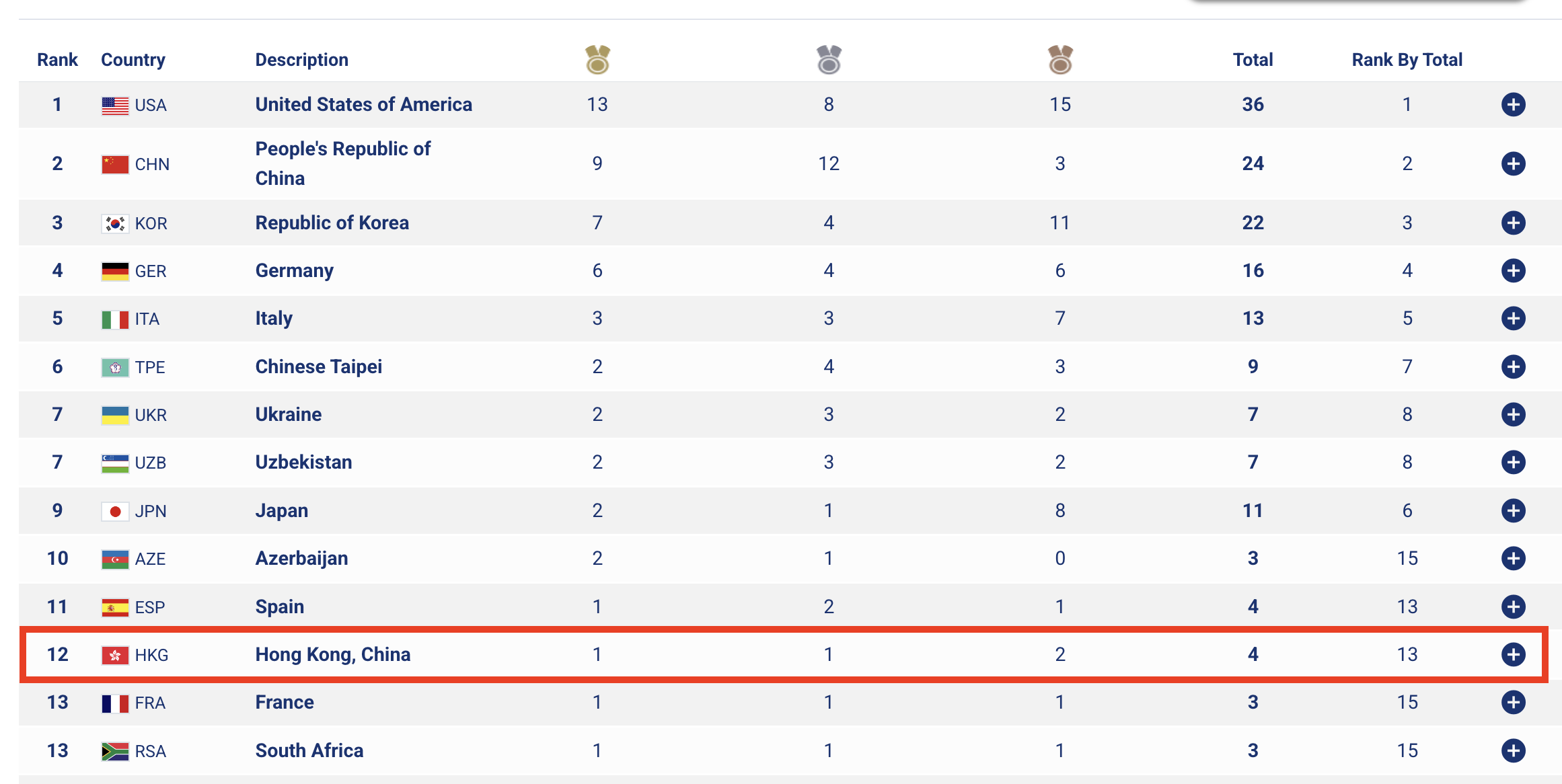
Task: Expand the United States of America row
Action: pyautogui.click(x=1513, y=105)
